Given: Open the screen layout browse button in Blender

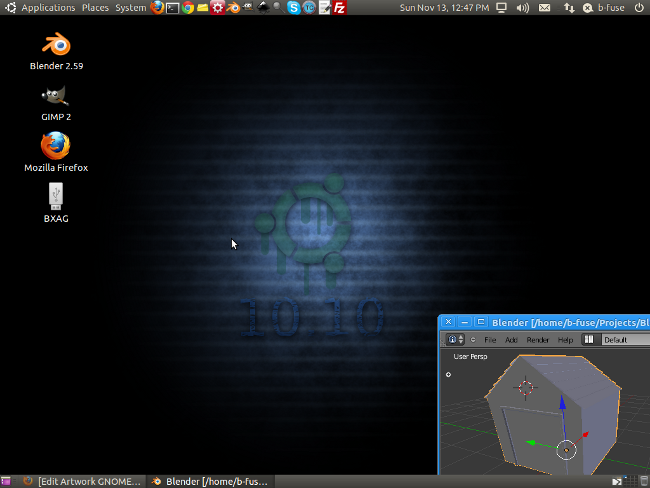Looking at the screenshot, I should click(x=589, y=340).
